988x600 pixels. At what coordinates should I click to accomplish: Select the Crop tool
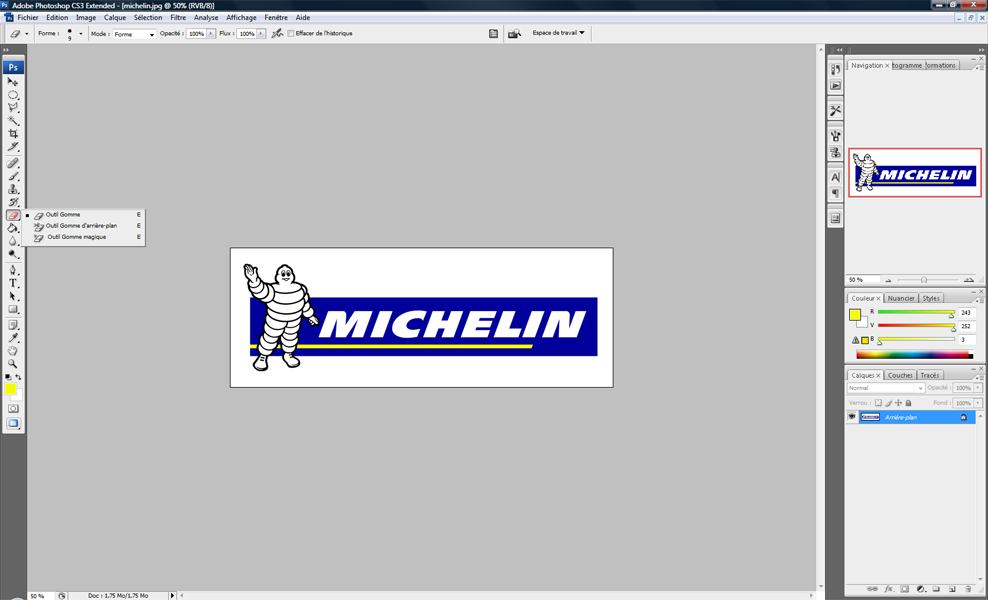click(x=13, y=134)
